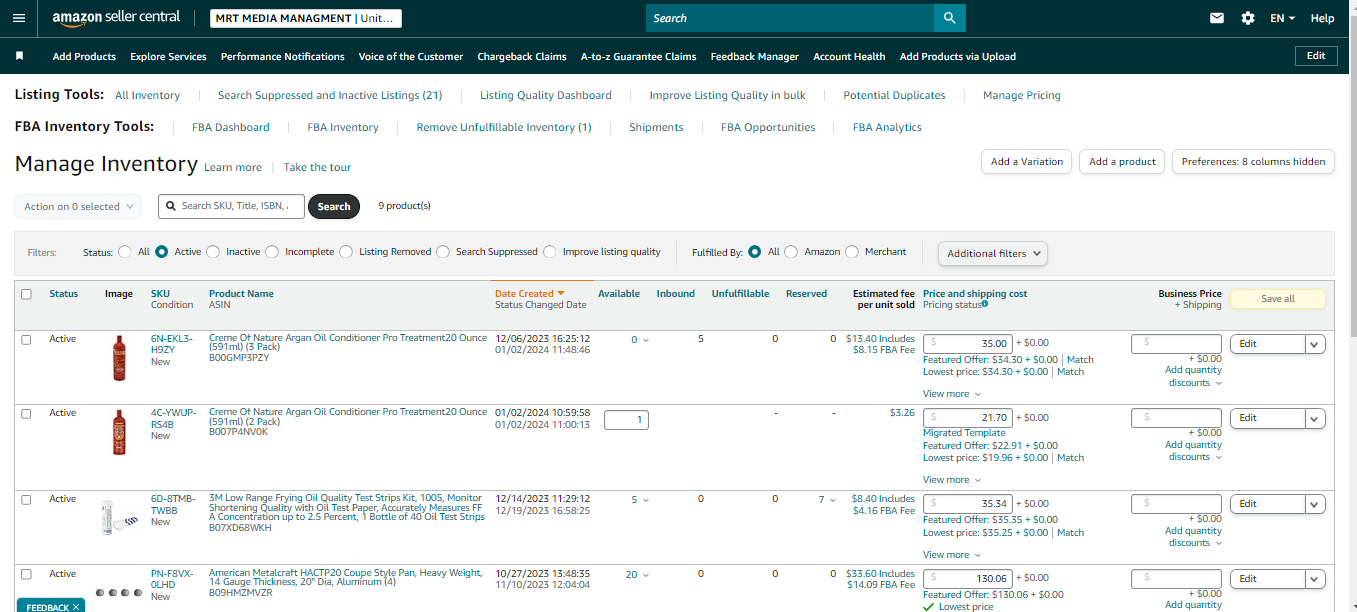Select the Search Suppressed filter
The height and width of the screenshot is (612, 1357).
tap(443, 252)
